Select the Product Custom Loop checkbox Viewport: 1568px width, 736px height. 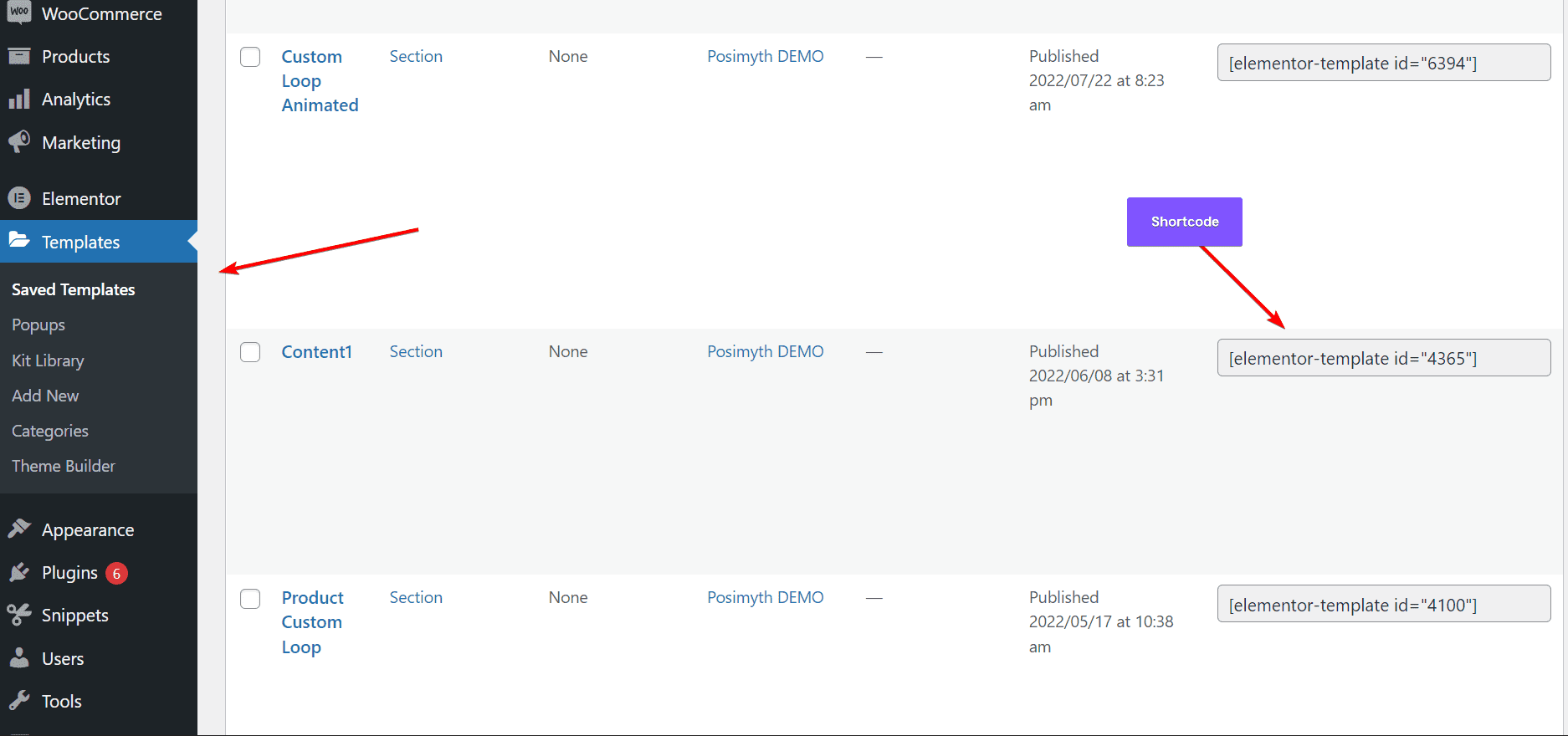click(249, 598)
